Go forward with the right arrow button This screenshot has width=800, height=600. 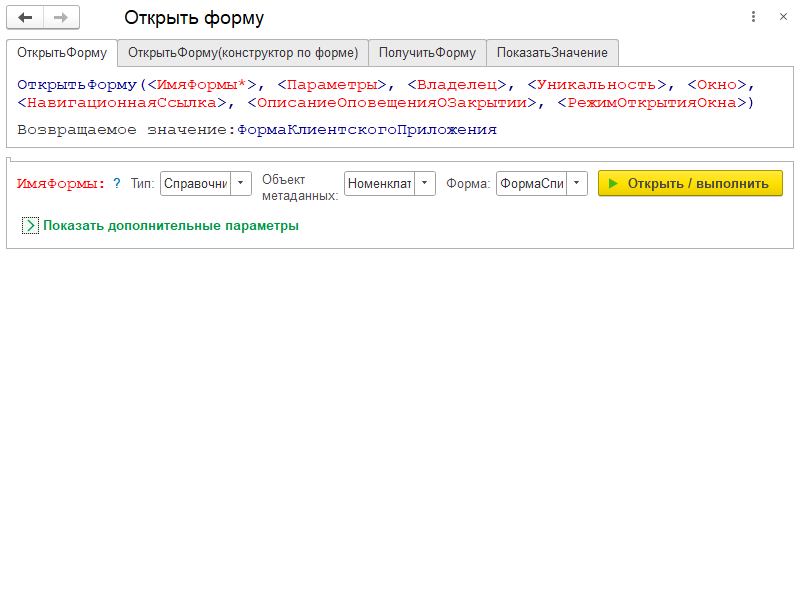[61, 17]
